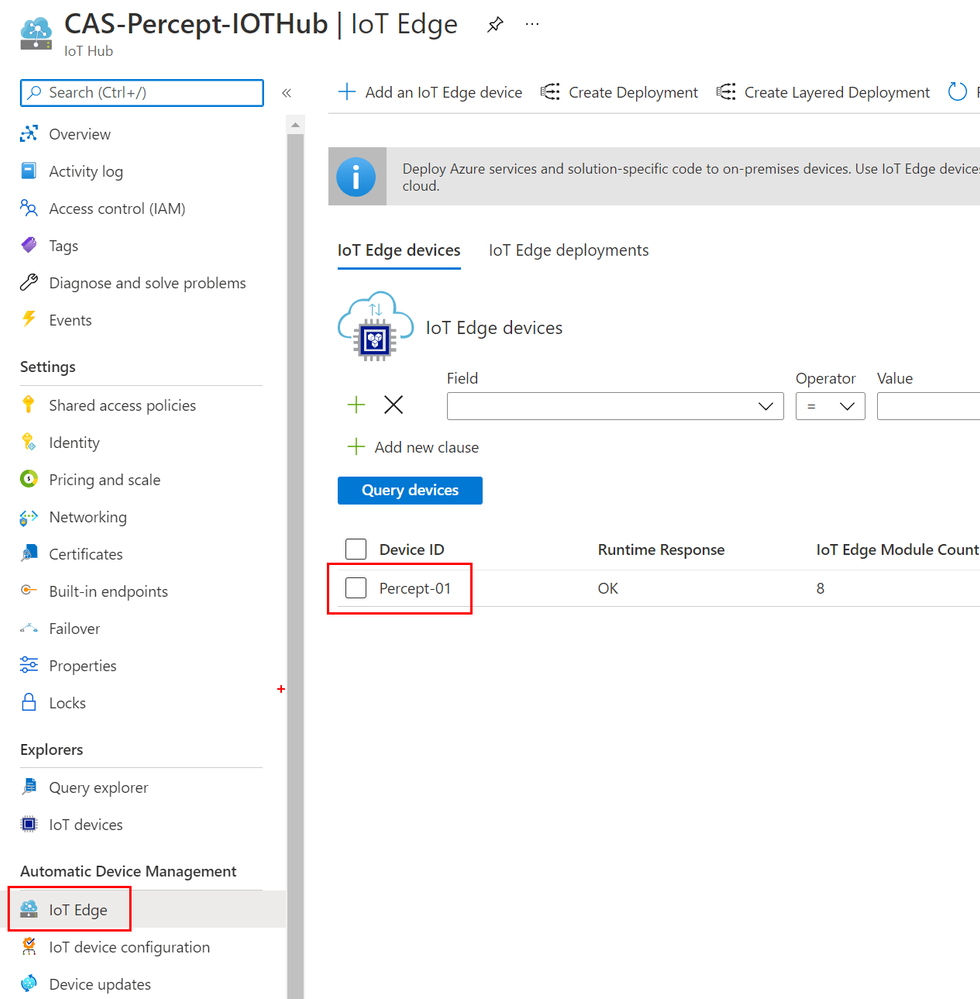The width and height of the screenshot is (980, 999).
Task: Click Add an IoT Edge device
Action: (x=430, y=92)
